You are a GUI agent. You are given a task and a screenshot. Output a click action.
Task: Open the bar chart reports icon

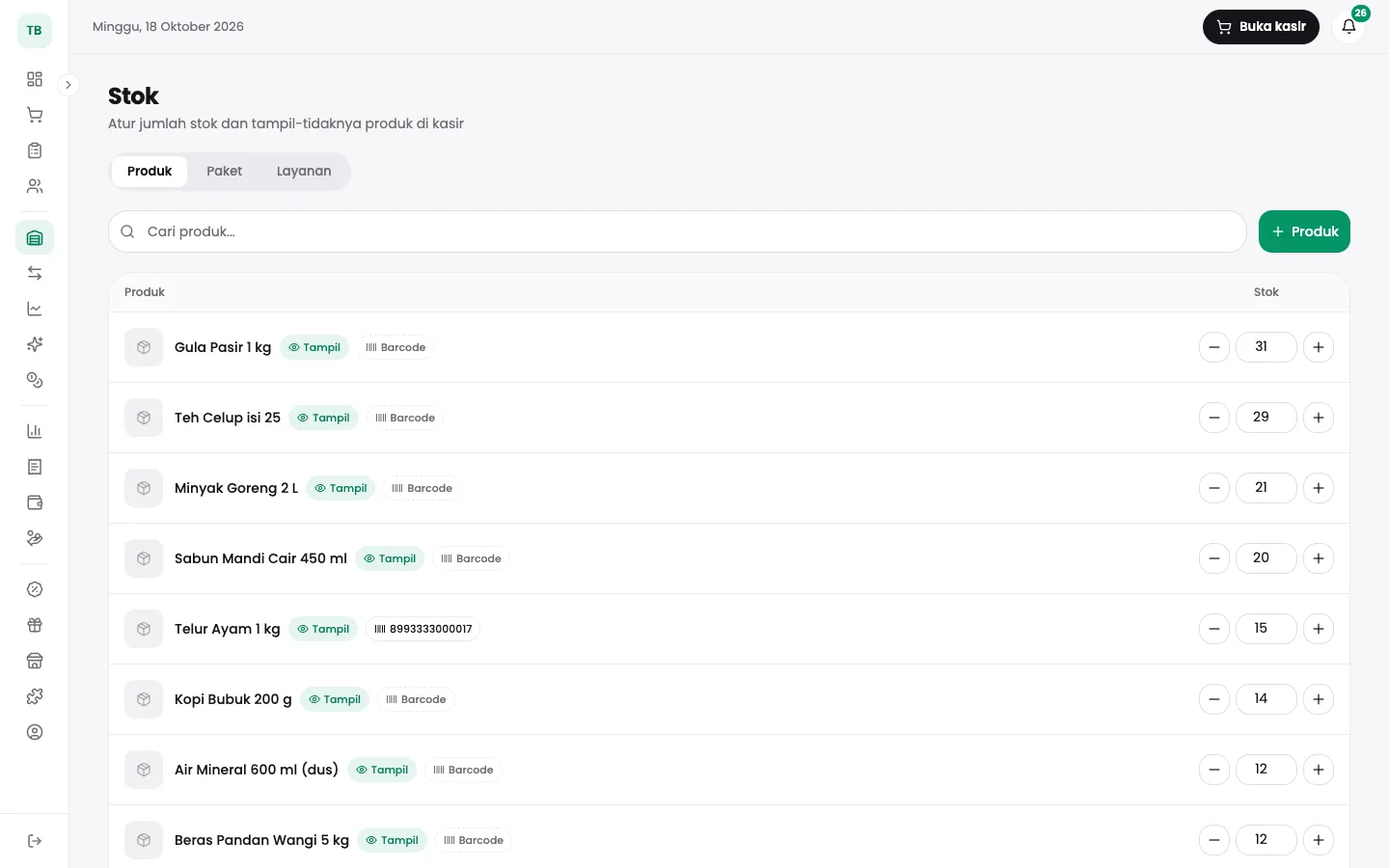[35, 431]
